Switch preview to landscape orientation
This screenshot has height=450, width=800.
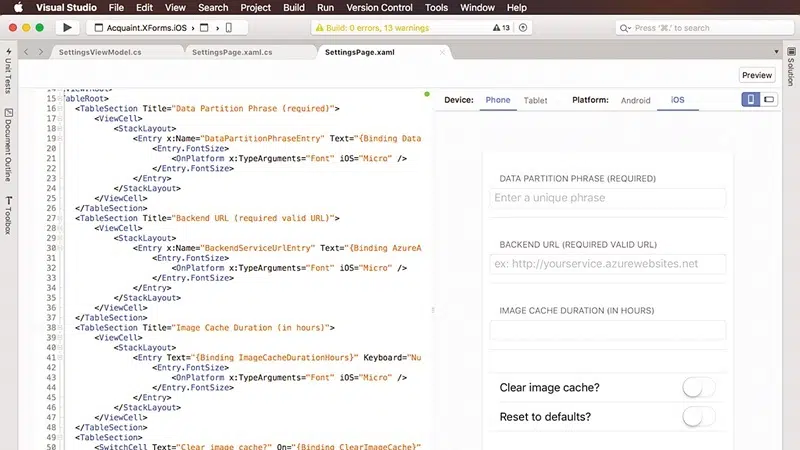coord(769,99)
